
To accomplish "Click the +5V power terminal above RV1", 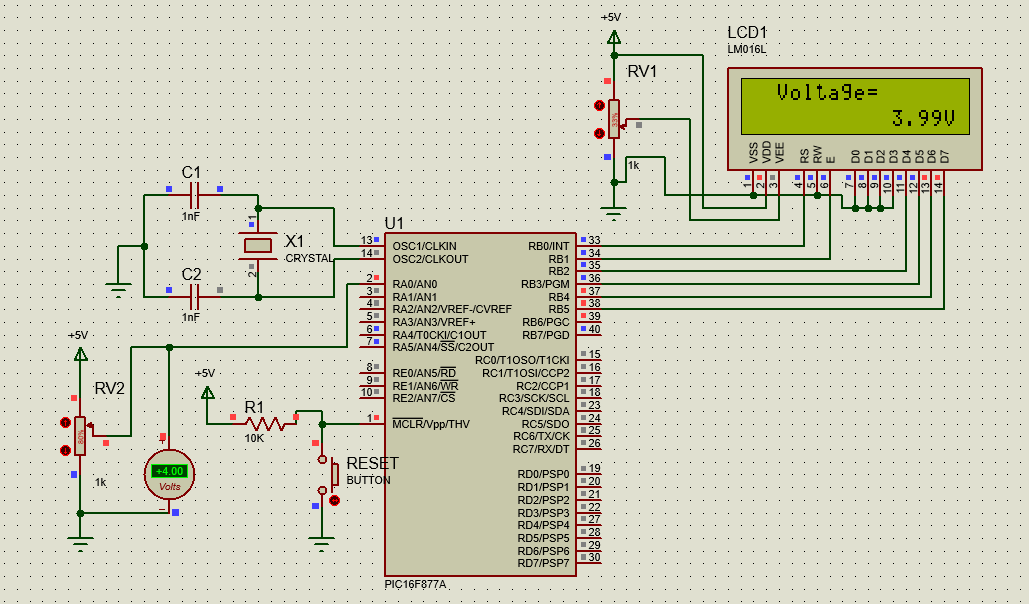I will (x=613, y=38).
